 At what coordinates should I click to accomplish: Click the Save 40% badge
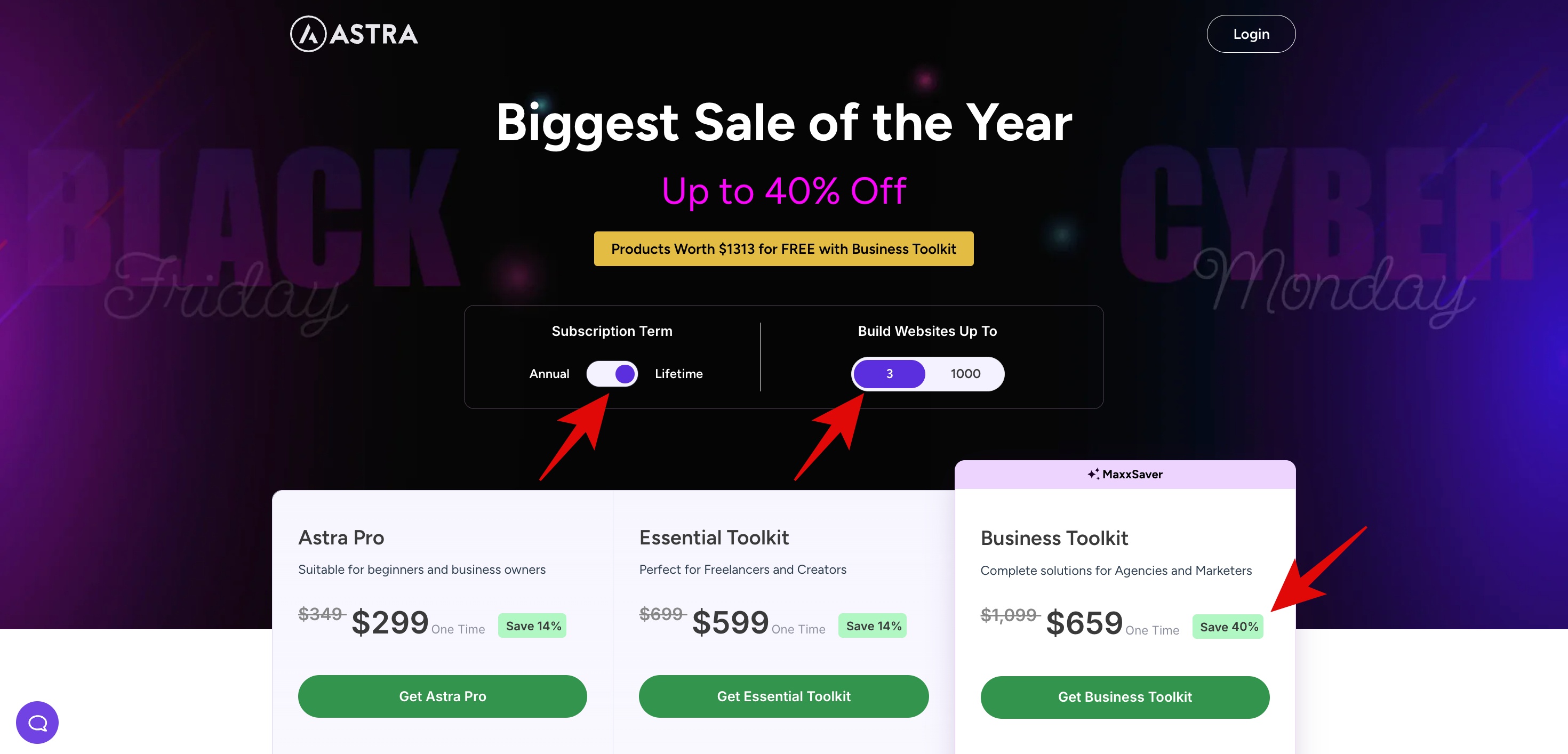1228,627
